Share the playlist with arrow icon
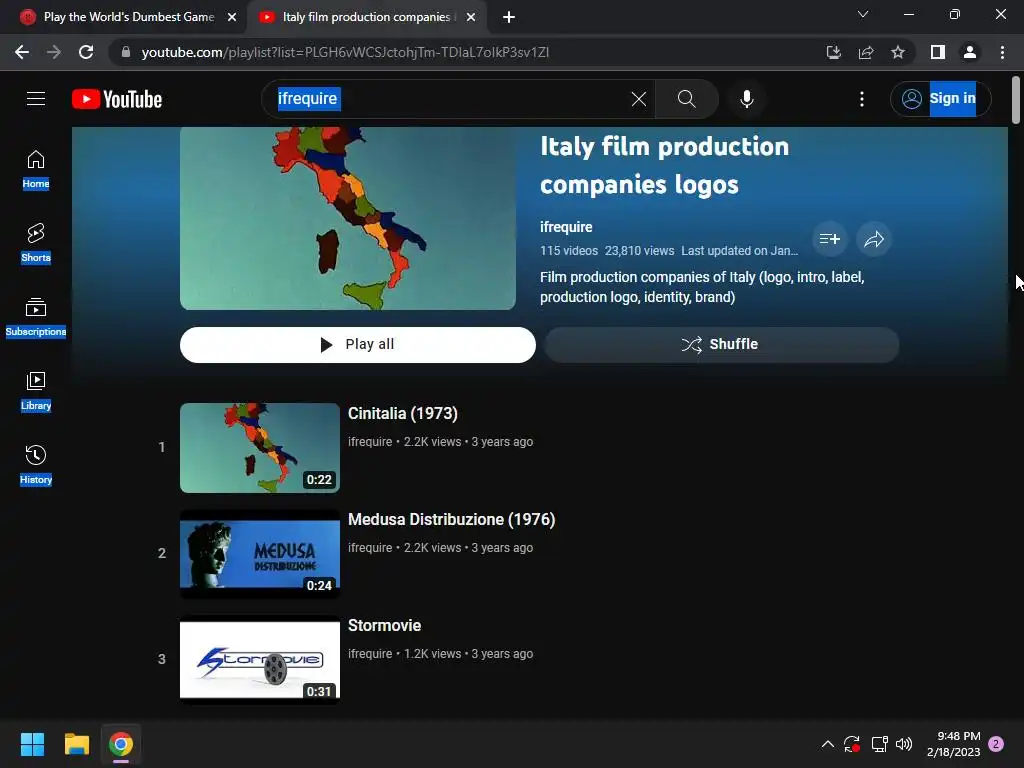The image size is (1024, 768). pos(874,239)
